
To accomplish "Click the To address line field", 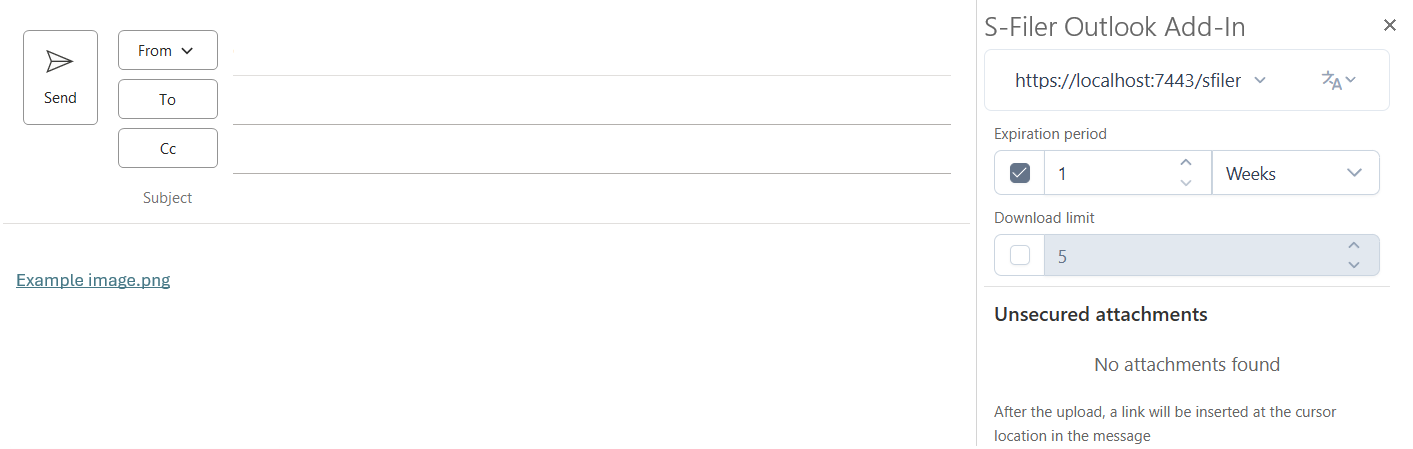I will 592,100.
